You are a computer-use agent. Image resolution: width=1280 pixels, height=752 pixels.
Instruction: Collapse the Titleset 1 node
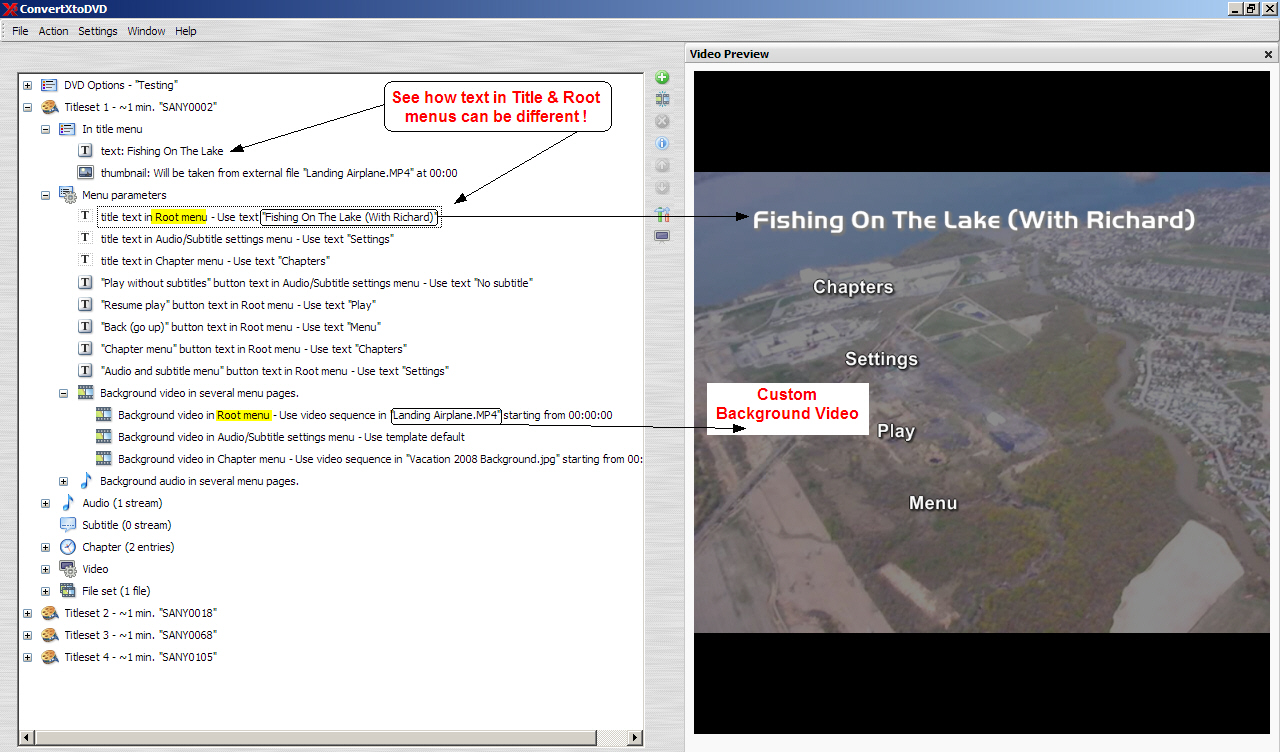pyautogui.click(x=27, y=107)
